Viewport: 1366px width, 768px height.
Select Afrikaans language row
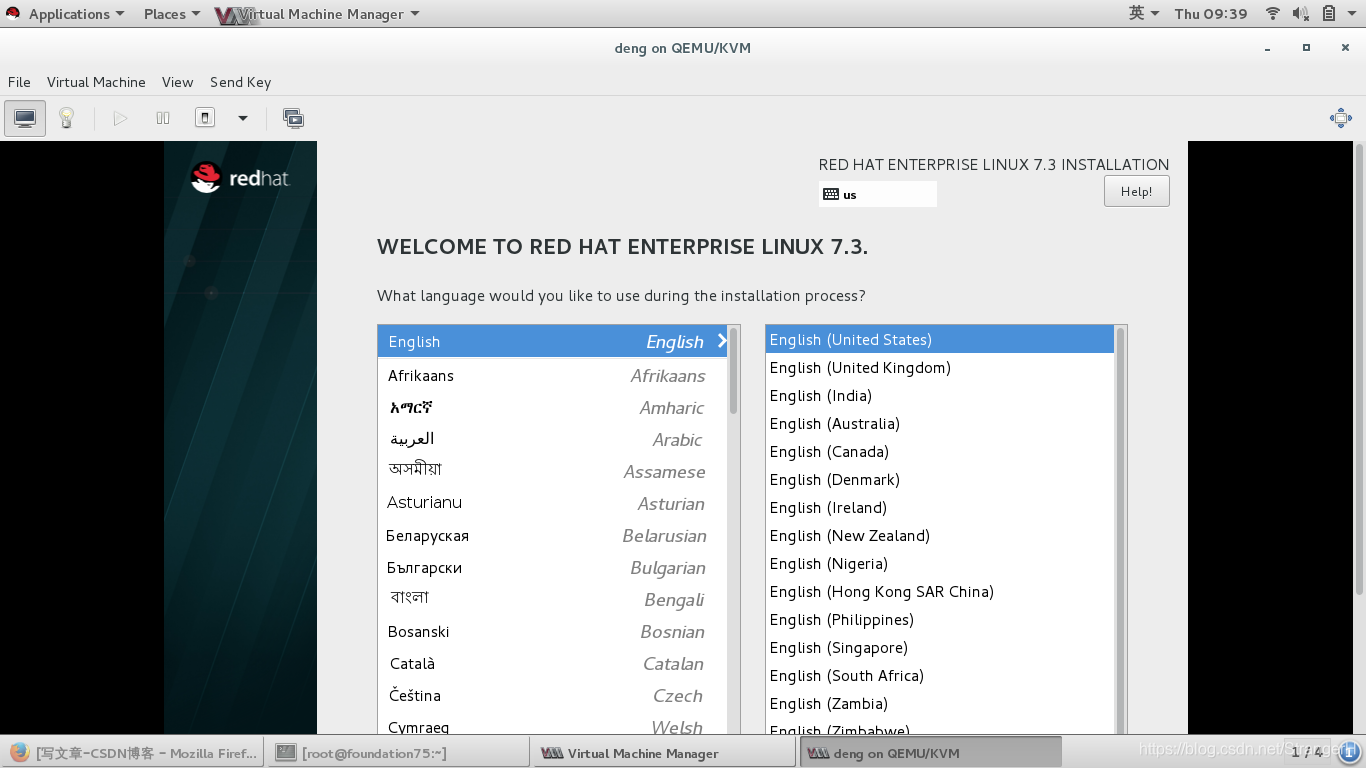pos(552,376)
